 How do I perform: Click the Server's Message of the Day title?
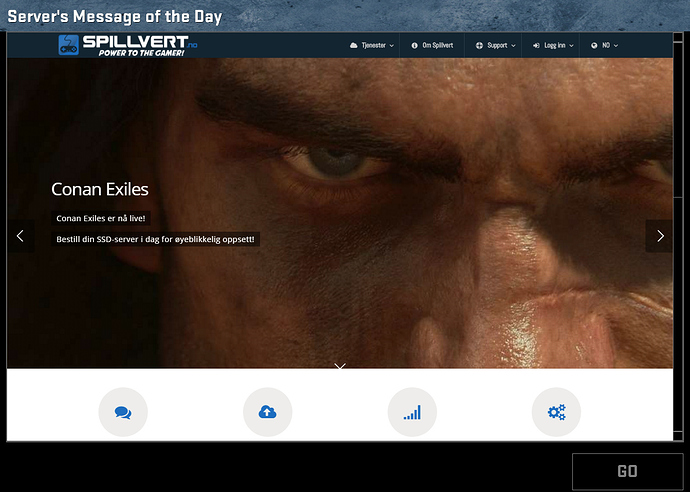(x=115, y=17)
